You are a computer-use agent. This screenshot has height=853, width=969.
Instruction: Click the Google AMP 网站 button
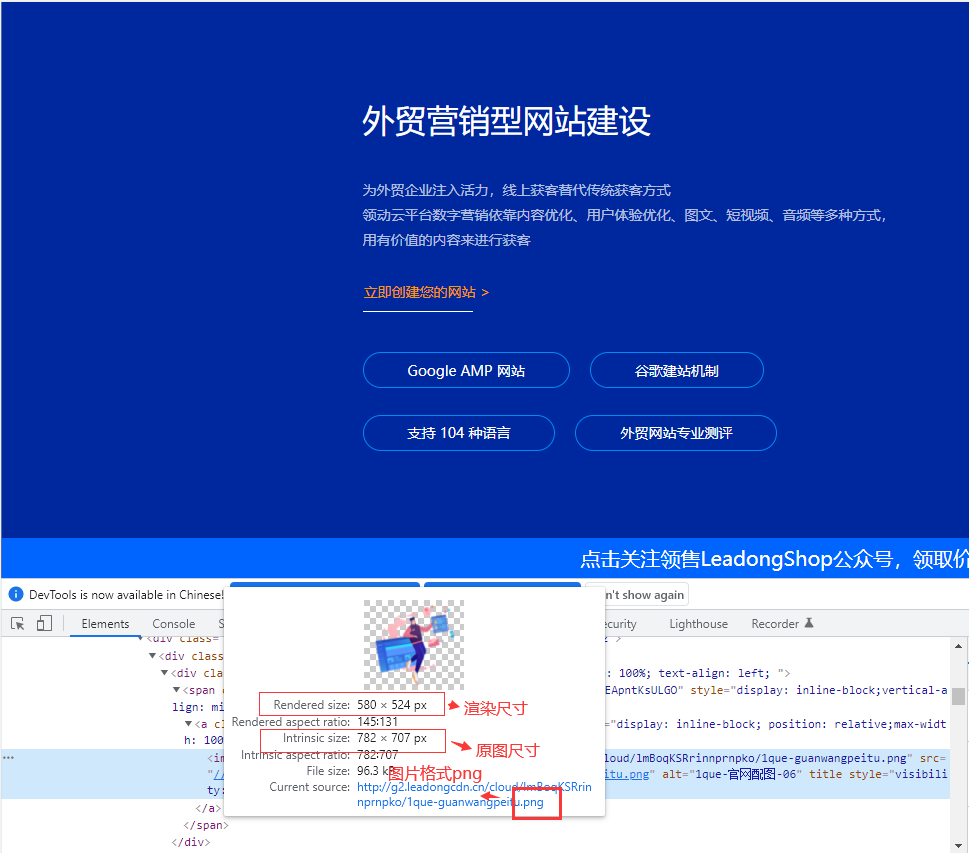pos(466,370)
